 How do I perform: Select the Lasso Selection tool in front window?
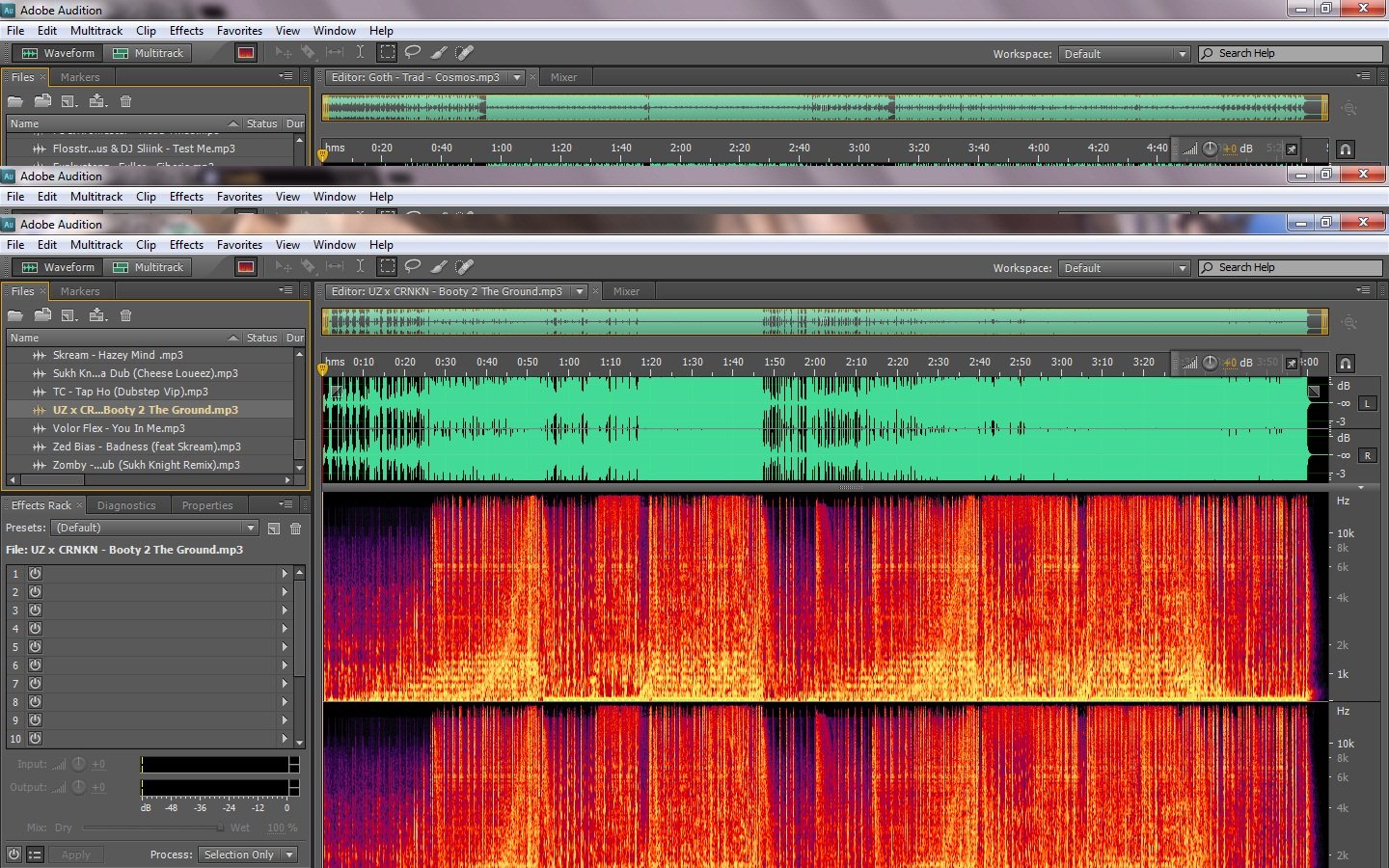click(x=413, y=266)
